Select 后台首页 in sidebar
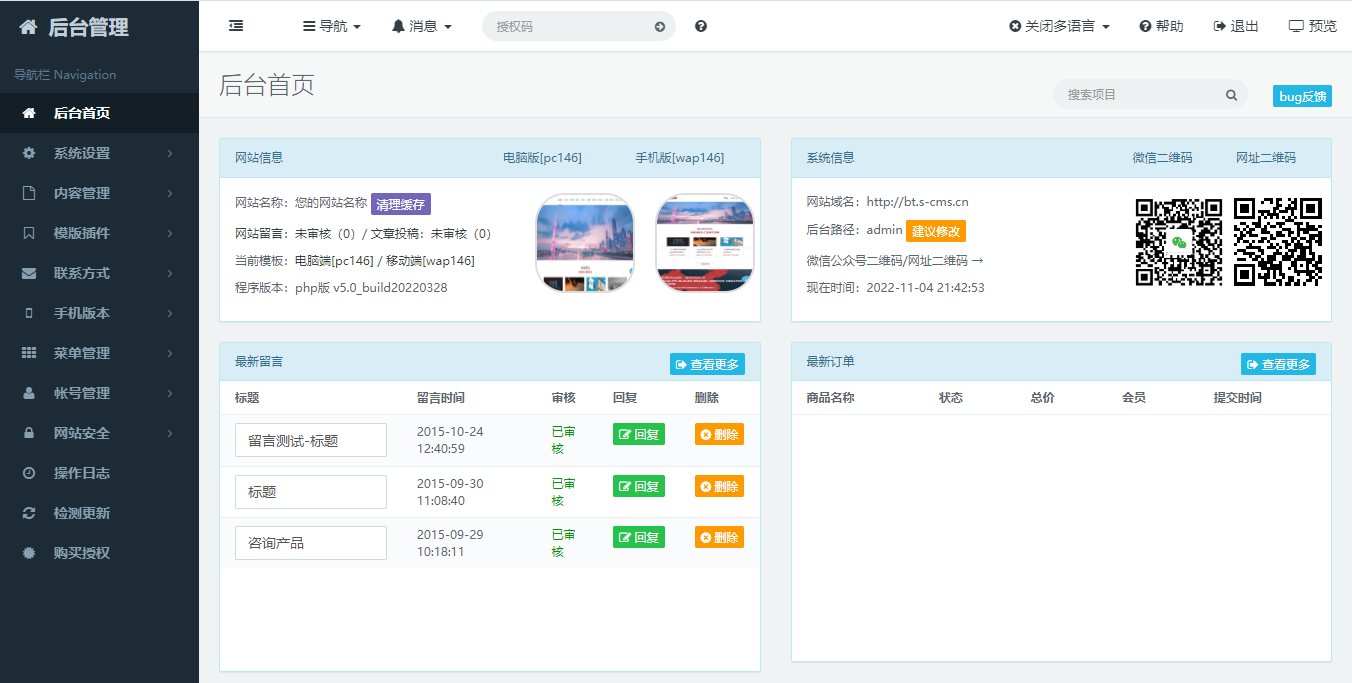Image resolution: width=1352 pixels, height=683 pixels. click(82, 113)
